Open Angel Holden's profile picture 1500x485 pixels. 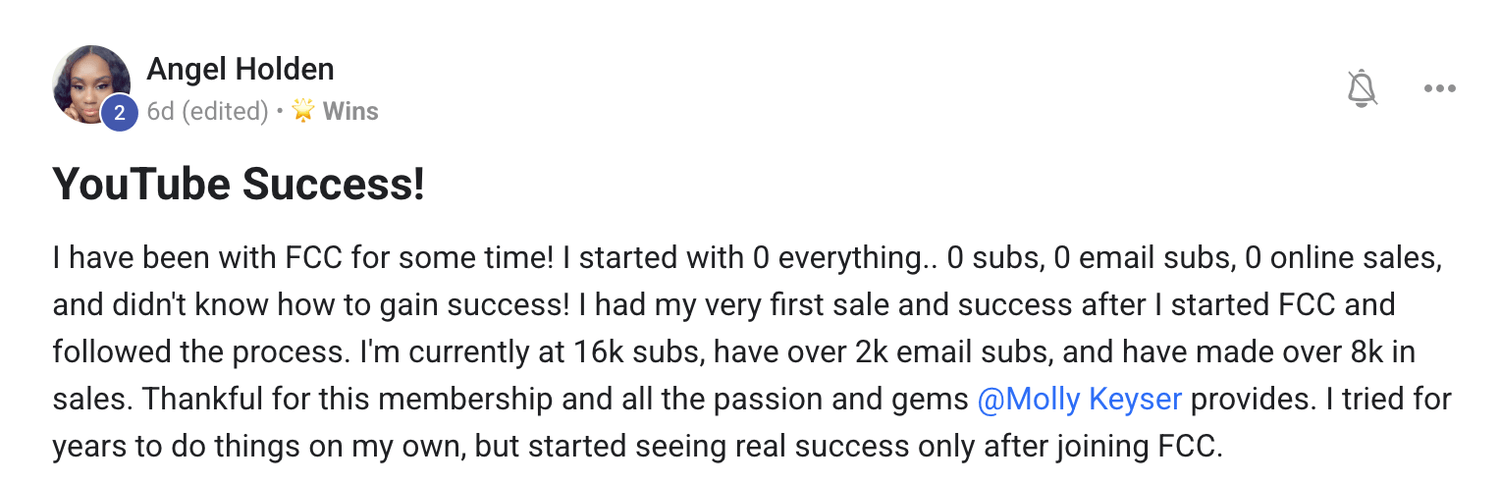click(x=89, y=82)
